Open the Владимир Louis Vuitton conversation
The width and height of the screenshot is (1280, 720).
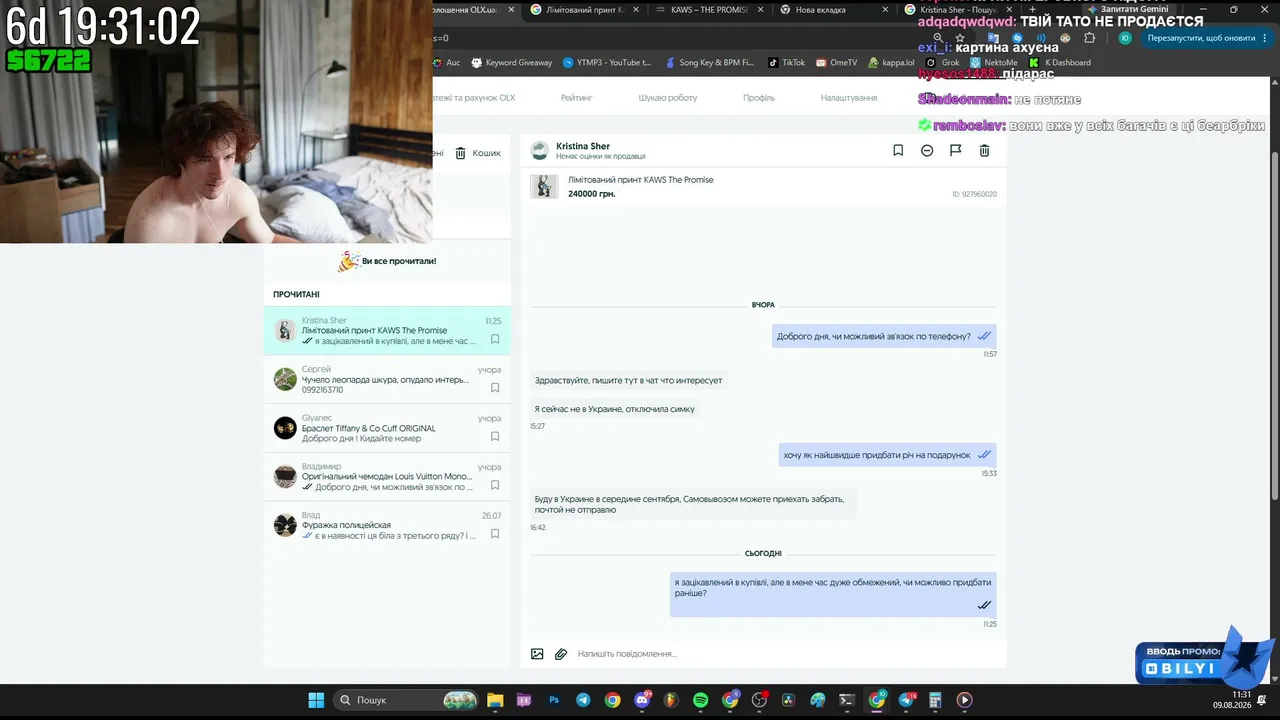tap(387, 477)
